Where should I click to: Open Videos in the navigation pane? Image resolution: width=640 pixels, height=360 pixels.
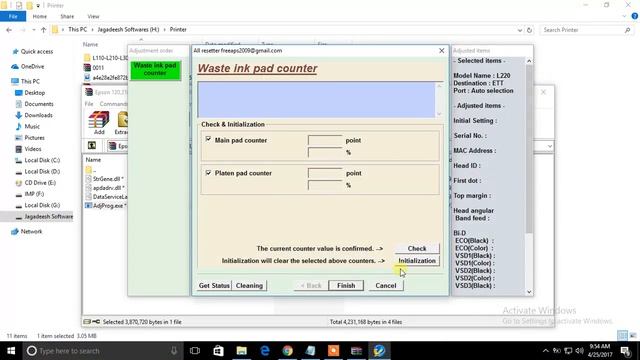click(x=33, y=149)
